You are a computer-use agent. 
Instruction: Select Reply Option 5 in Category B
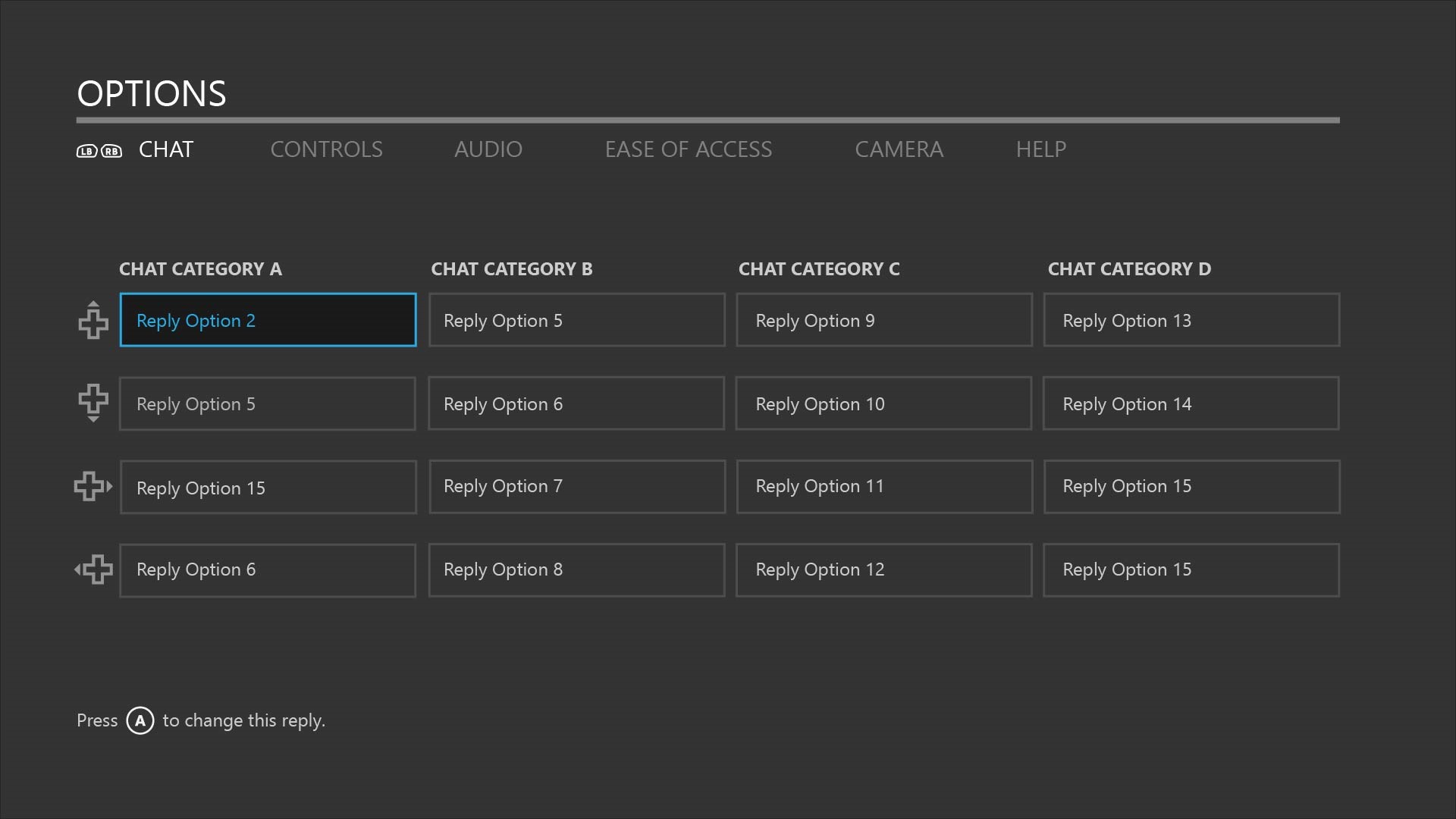pyautogui.click(x=576, y=320)
